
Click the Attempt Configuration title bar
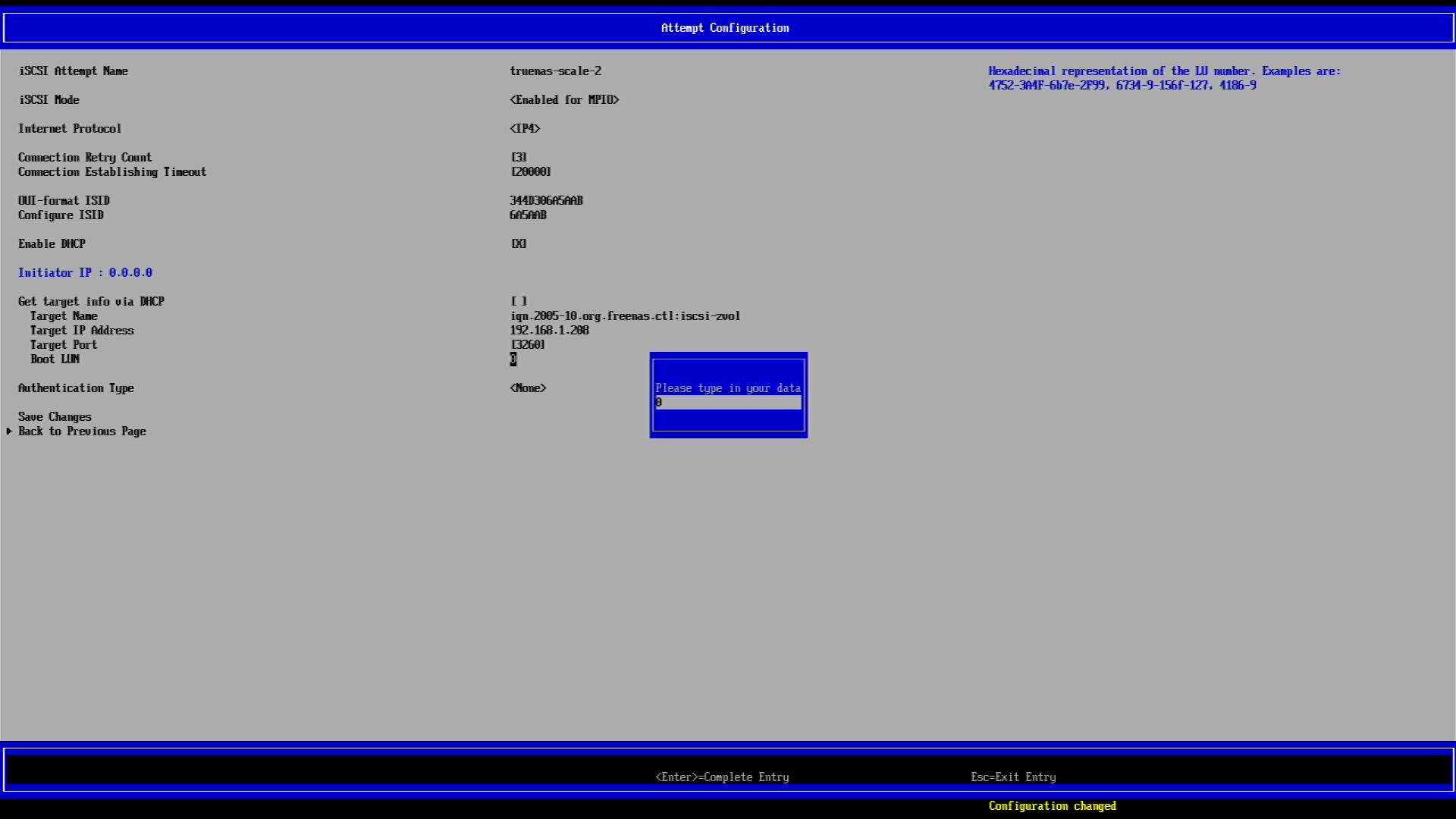[725, 27]
